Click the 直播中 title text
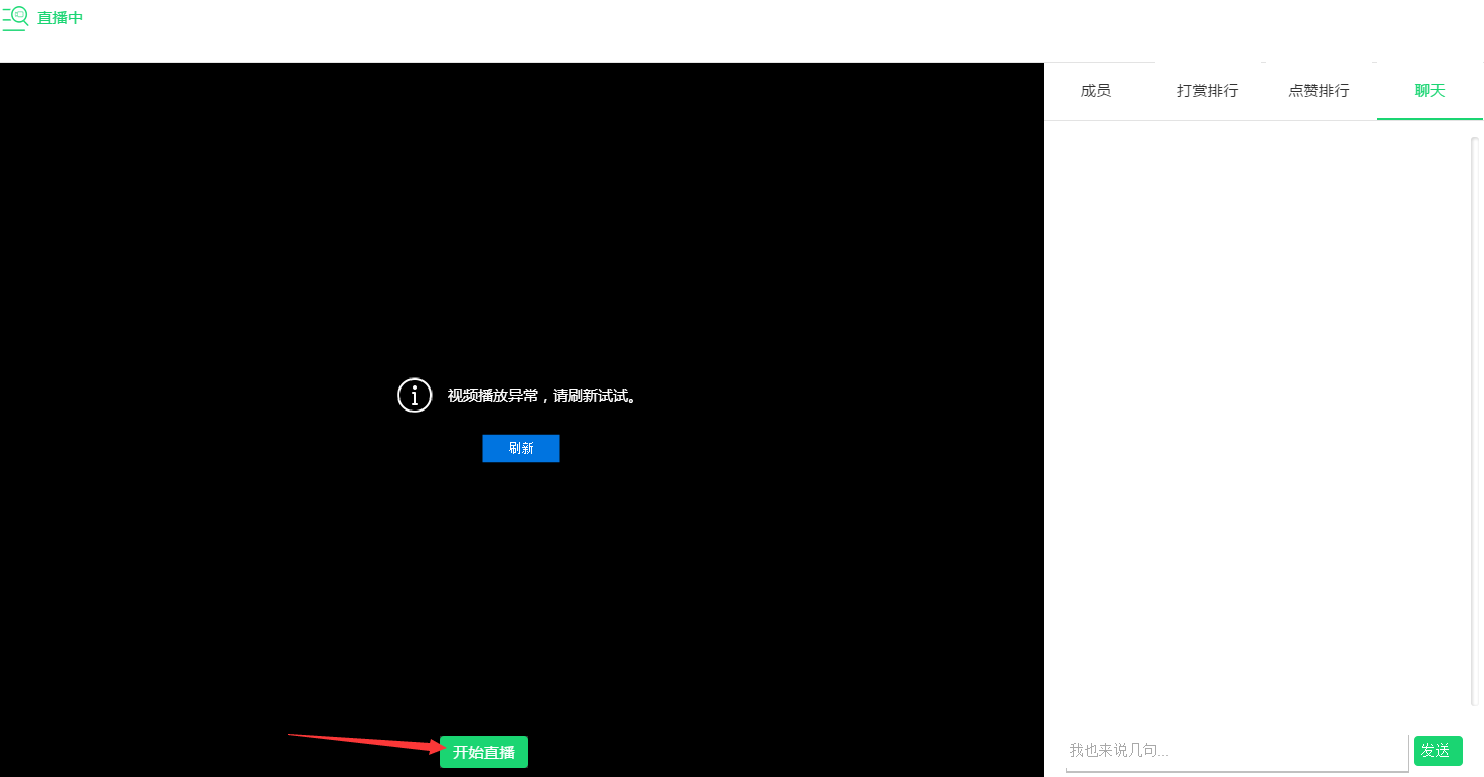The width and height of the screenshot is (1484, 777). [60, 18]
